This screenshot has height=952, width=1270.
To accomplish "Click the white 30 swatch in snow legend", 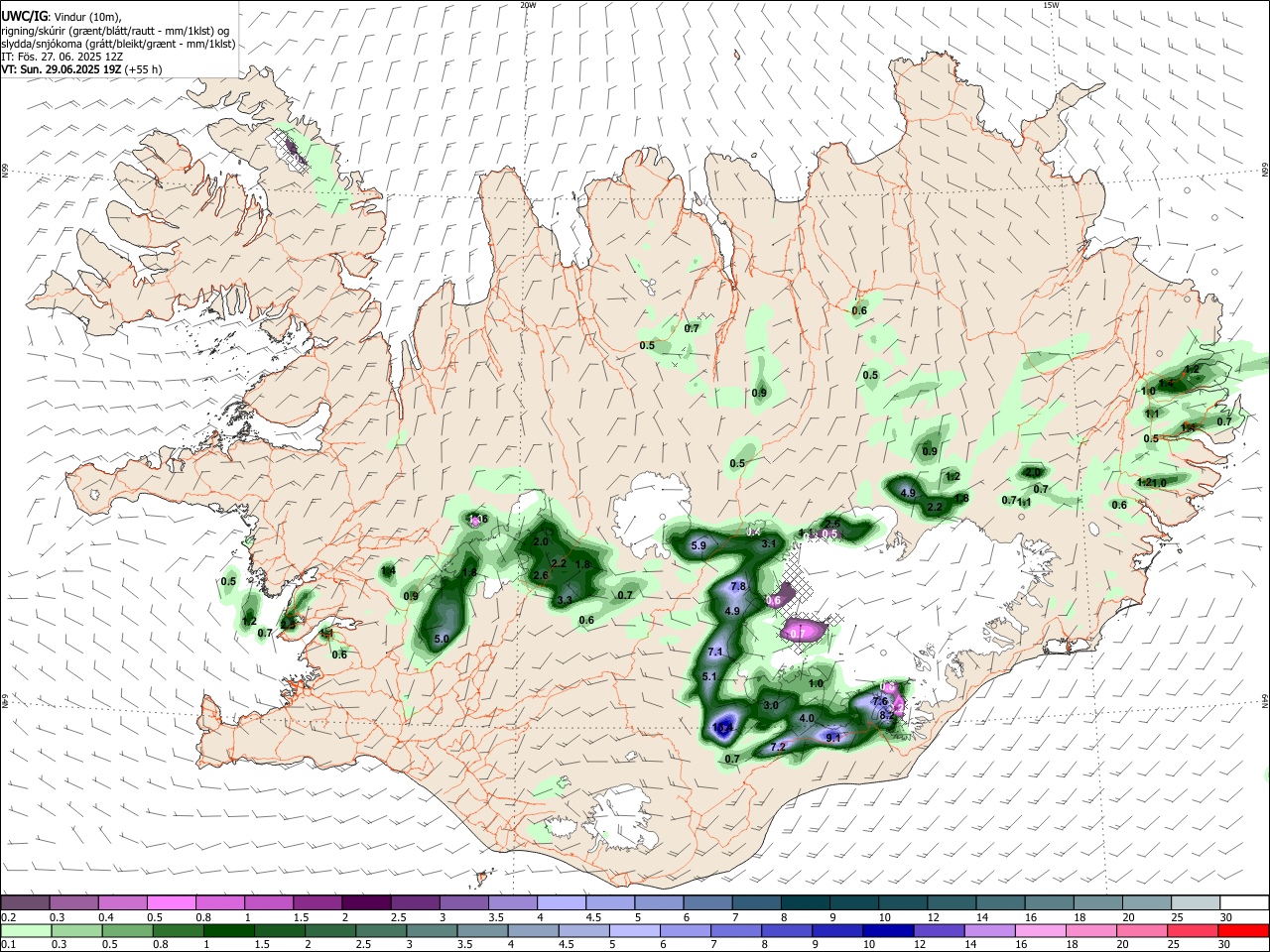I will pyautogui.click(x=1244, y=902).
